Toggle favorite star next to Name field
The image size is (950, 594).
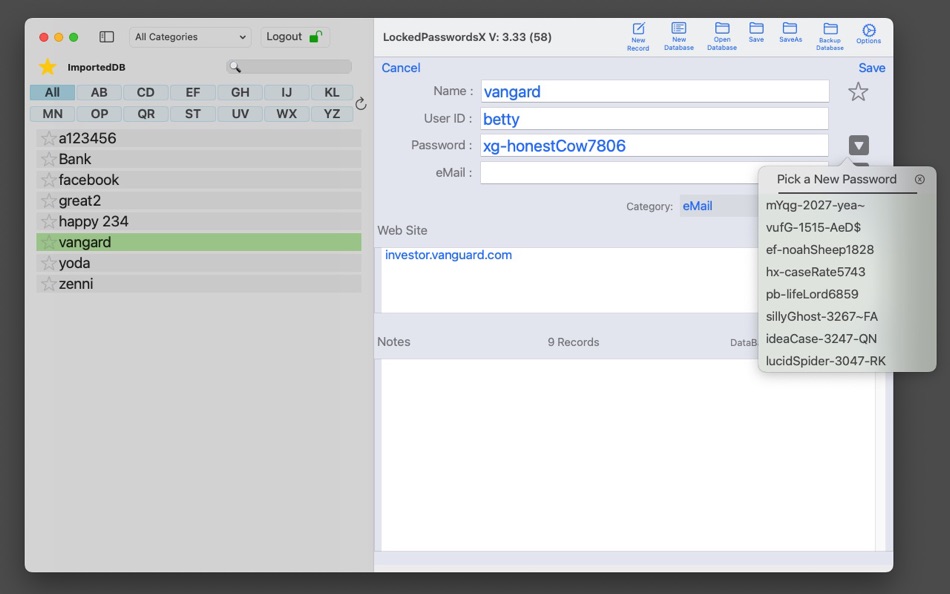[x=858, y=92]
